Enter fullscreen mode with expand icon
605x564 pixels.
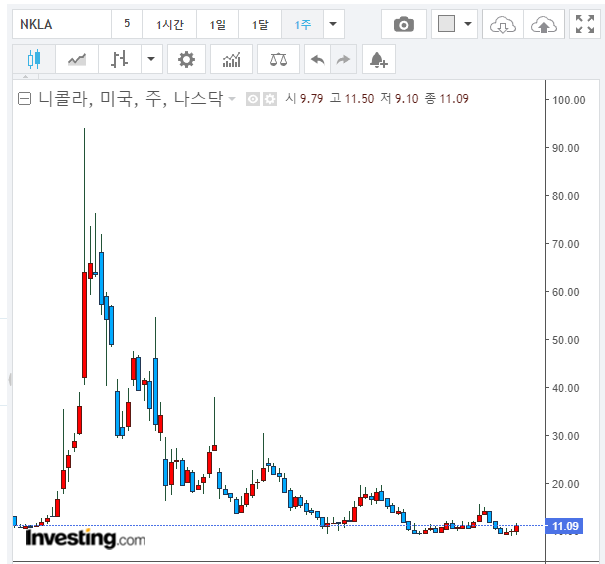coord(585,24)
